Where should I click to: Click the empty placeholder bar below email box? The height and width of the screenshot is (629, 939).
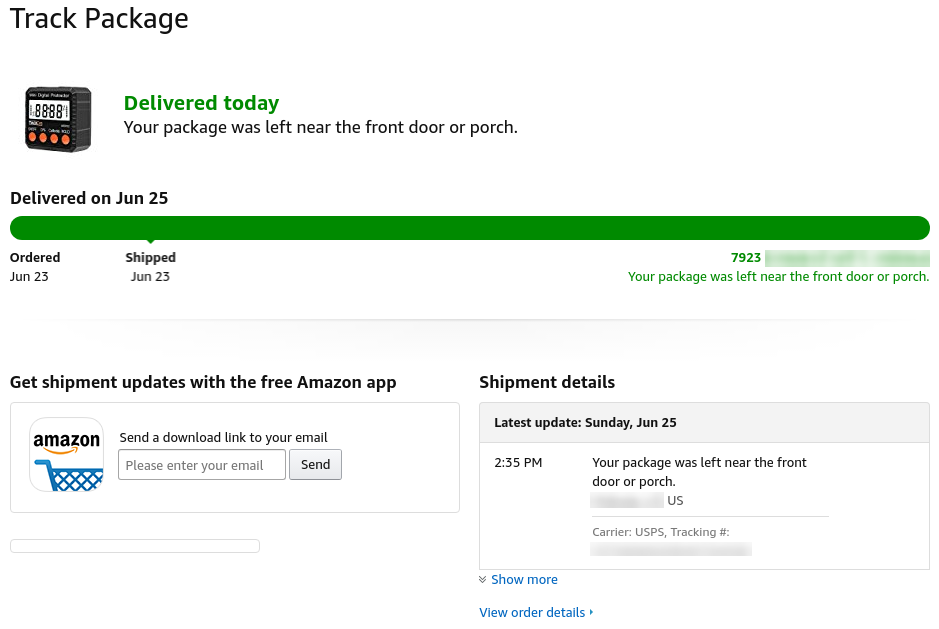(135, 546)
